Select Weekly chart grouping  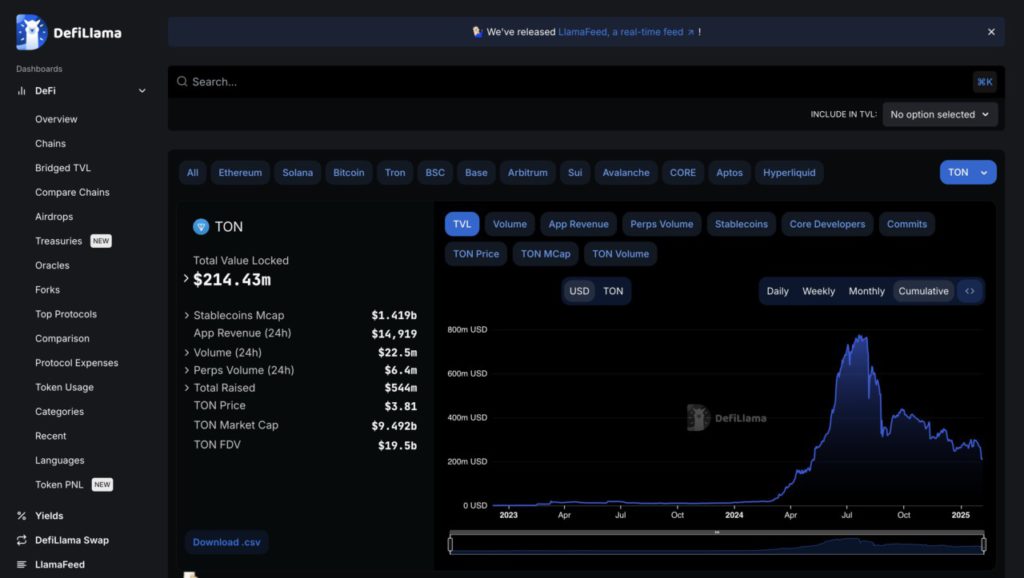point(818,291)
